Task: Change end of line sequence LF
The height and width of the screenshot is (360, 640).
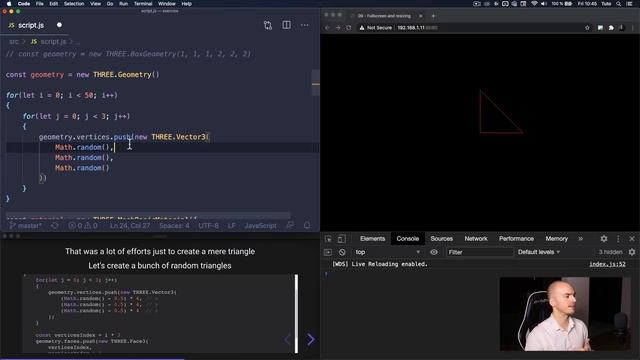Action: pyautogui.click(x=231, y=225)
